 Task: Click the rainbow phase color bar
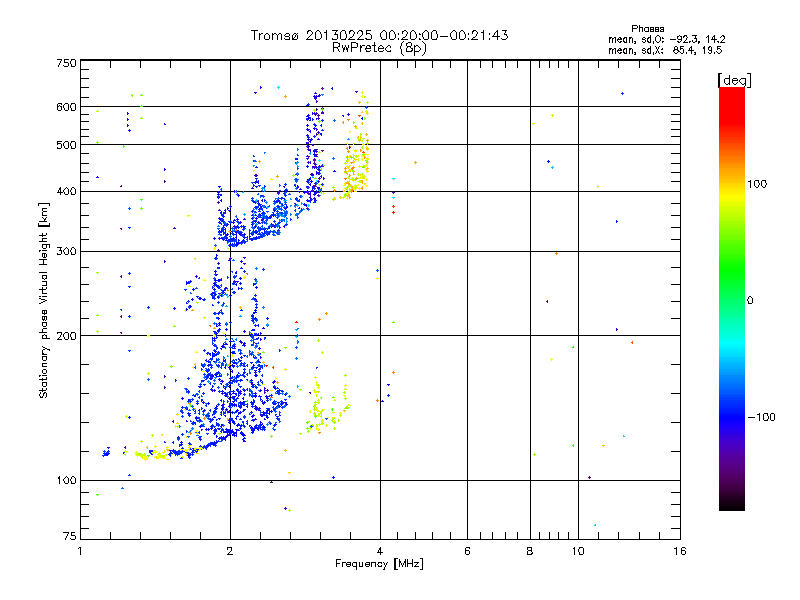(732, 298)
